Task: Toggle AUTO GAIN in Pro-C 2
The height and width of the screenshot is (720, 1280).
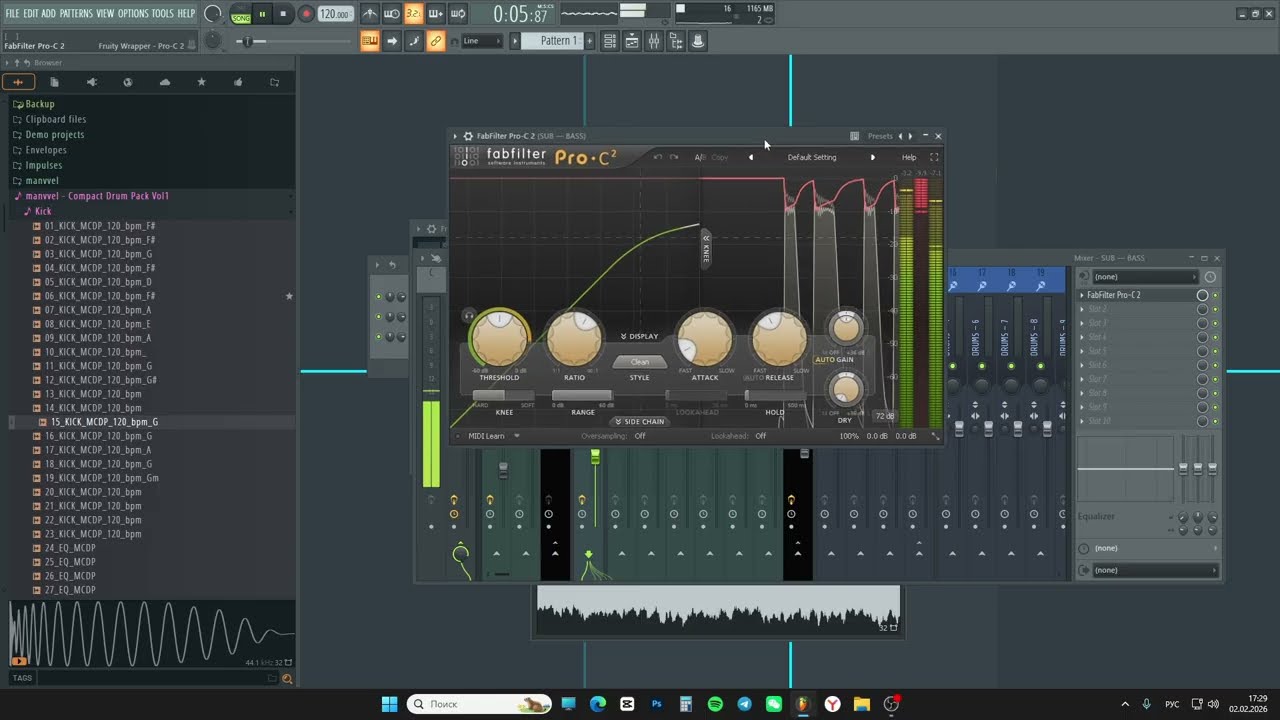Action: pyautogui.click(x=834, y=360)
